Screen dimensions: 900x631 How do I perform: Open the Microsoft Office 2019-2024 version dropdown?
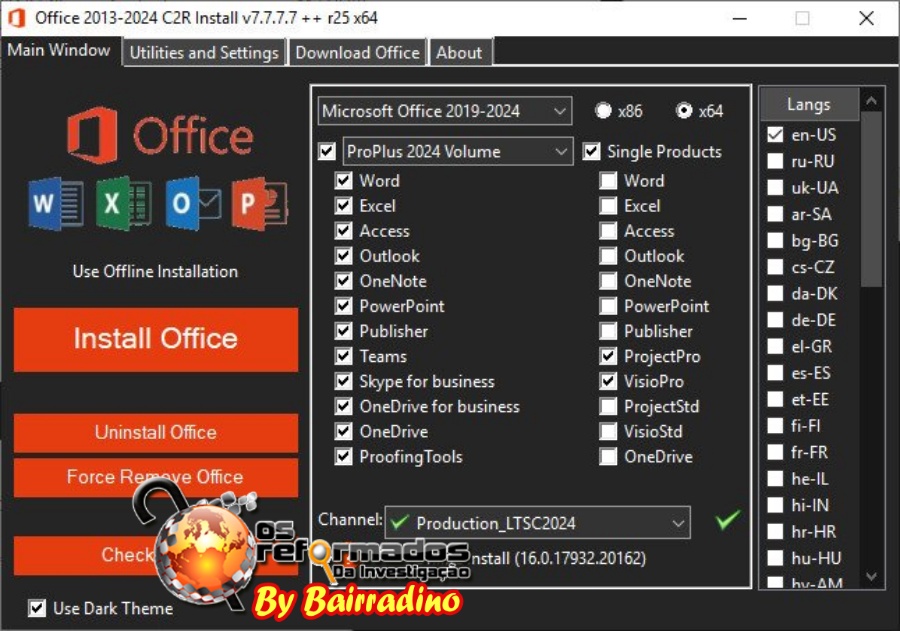(x=445, y=111)
